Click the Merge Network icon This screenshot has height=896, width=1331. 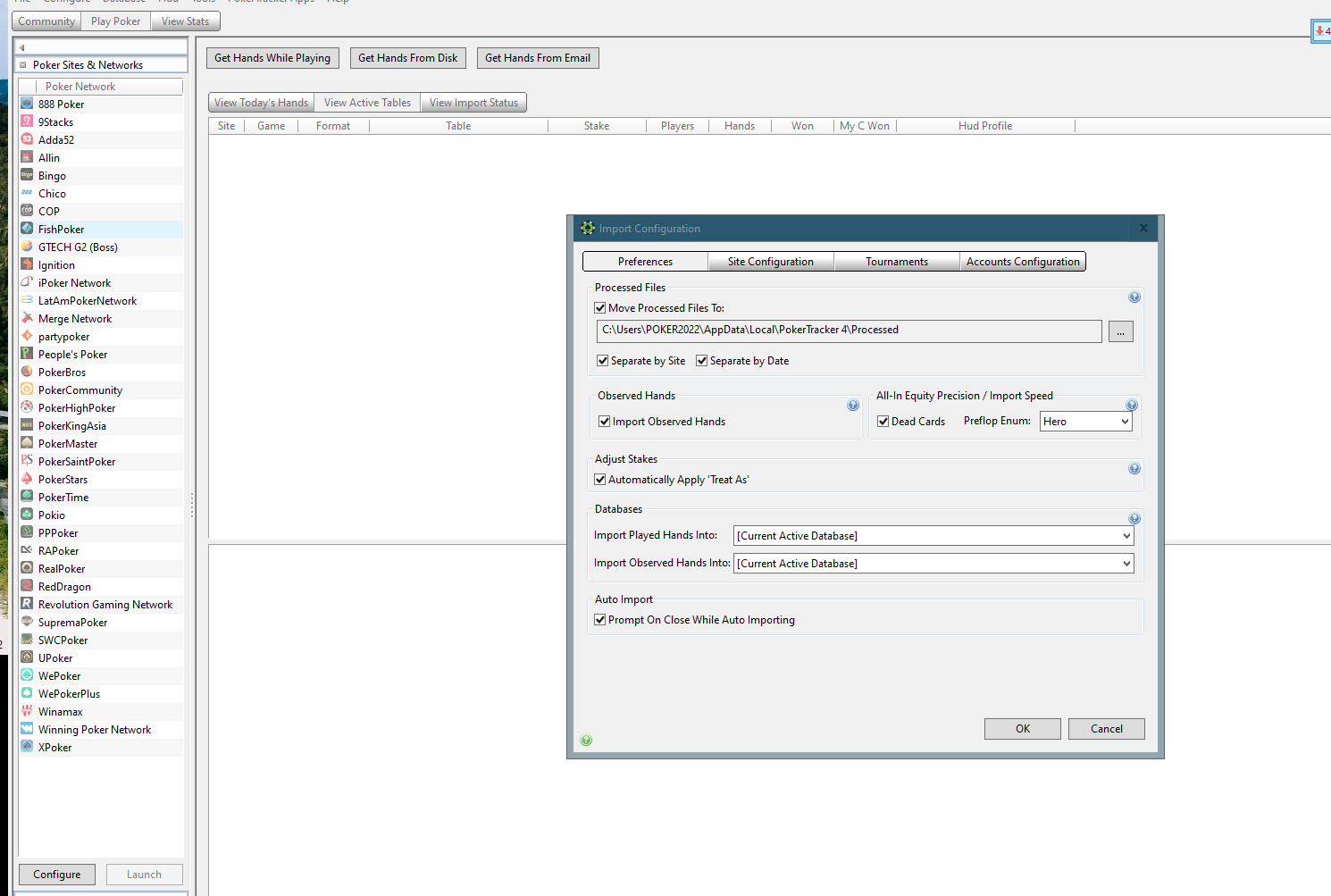click(x=27, y=318)
